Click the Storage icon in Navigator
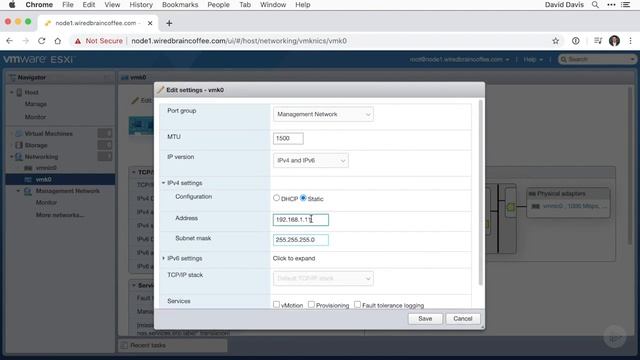This screenshot has height=360, width=640. [x=19, y=145]
